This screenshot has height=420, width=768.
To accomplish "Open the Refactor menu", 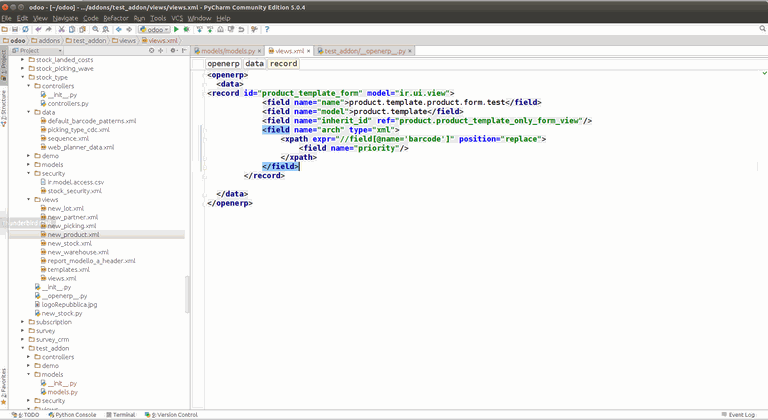I will click(x=116, y=18).
